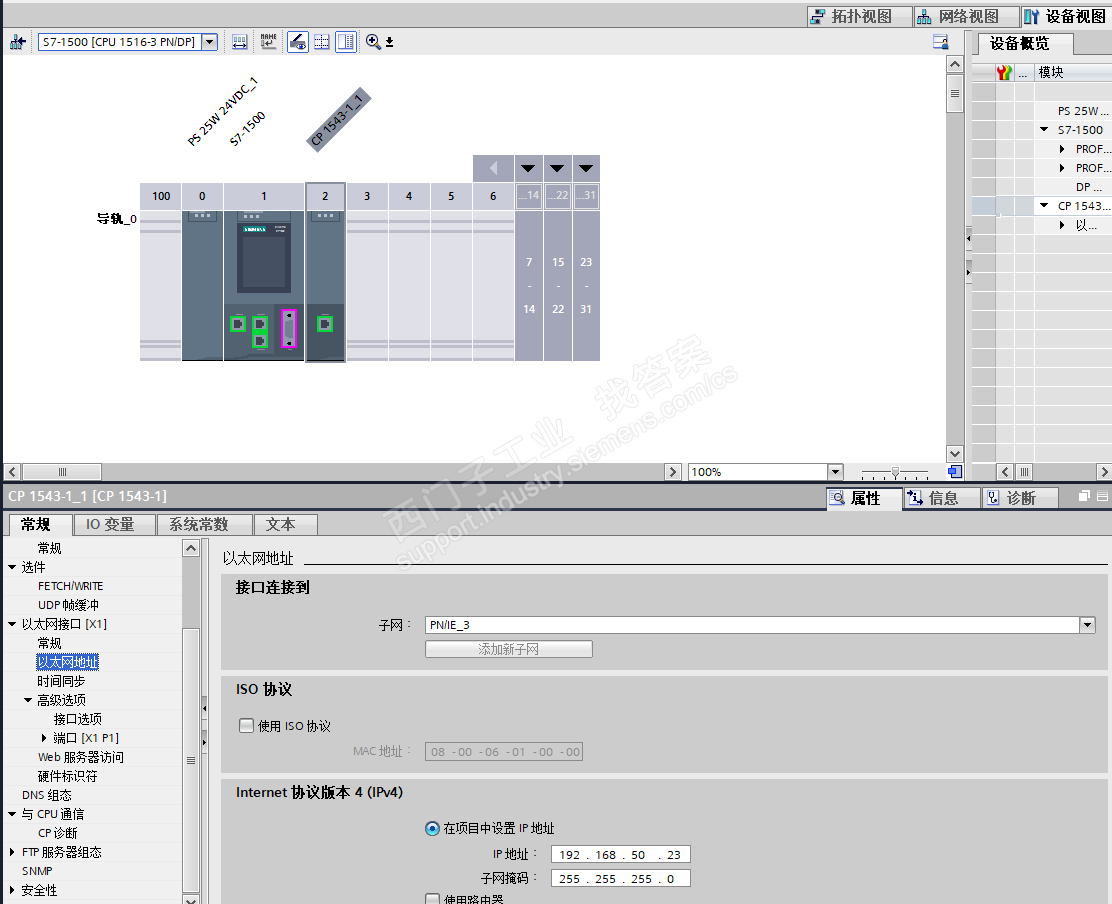Click the jump-to-network-view icon in toolbar
The image size is (1112, 904).
[17, 43]
